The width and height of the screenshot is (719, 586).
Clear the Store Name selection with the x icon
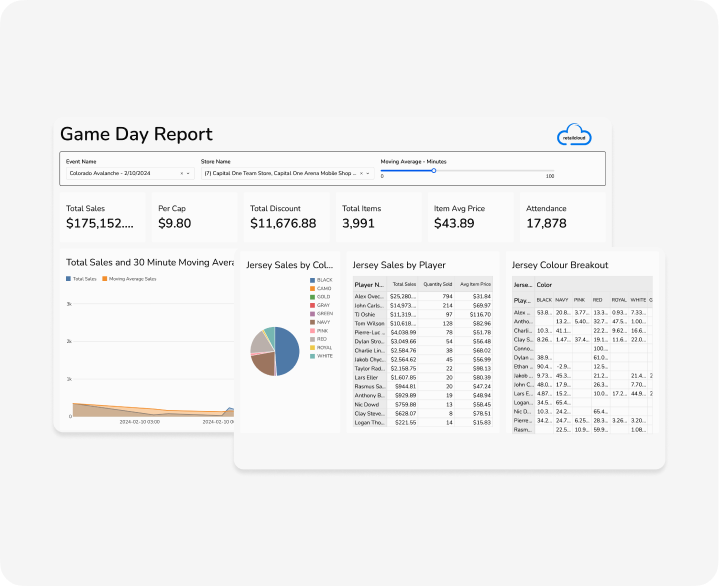click(360, 173)
